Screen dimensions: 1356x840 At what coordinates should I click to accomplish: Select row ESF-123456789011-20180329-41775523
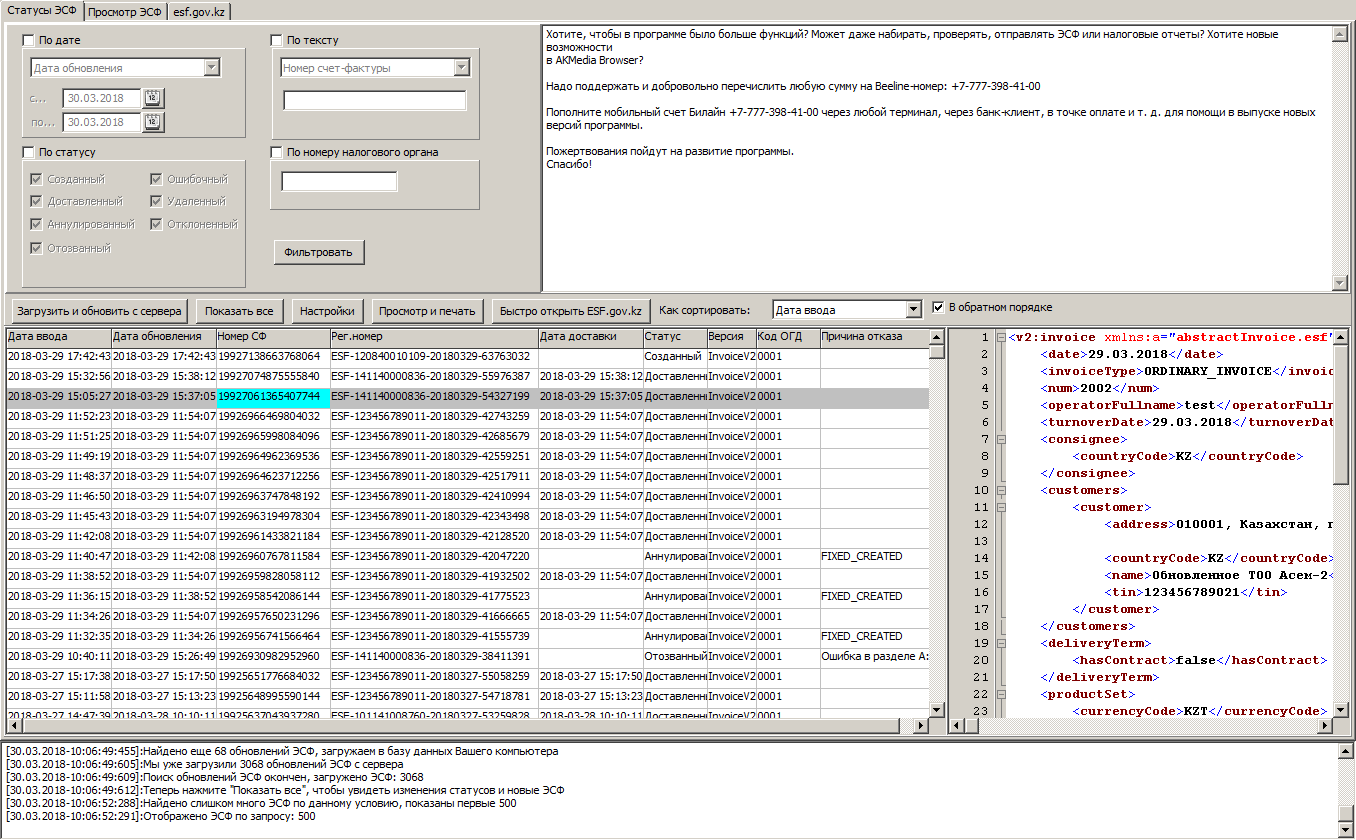click(467, 597)
